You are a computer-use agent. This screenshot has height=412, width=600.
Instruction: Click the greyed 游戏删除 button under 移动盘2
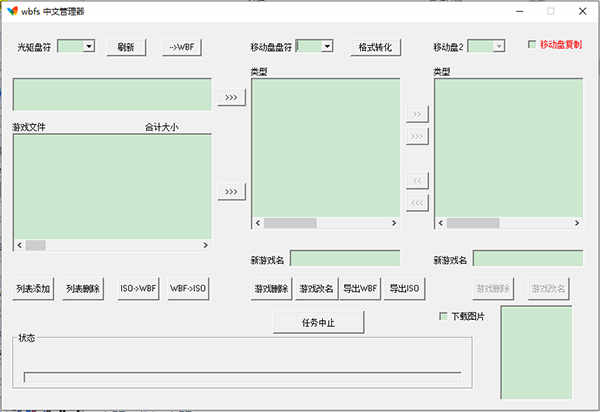coord(493,288)
